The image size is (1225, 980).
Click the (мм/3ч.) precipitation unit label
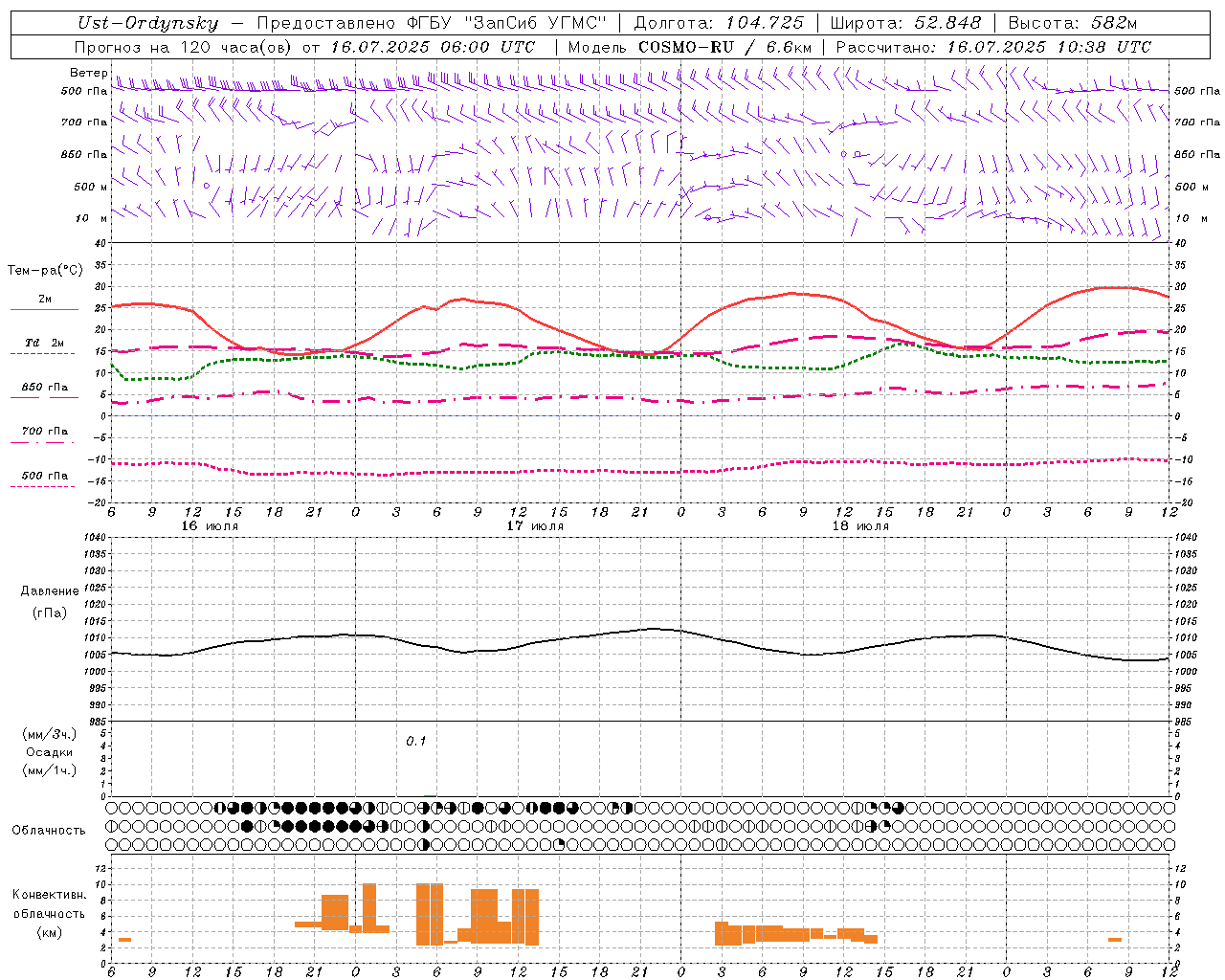pyautogui.click(x=50, y=734)
